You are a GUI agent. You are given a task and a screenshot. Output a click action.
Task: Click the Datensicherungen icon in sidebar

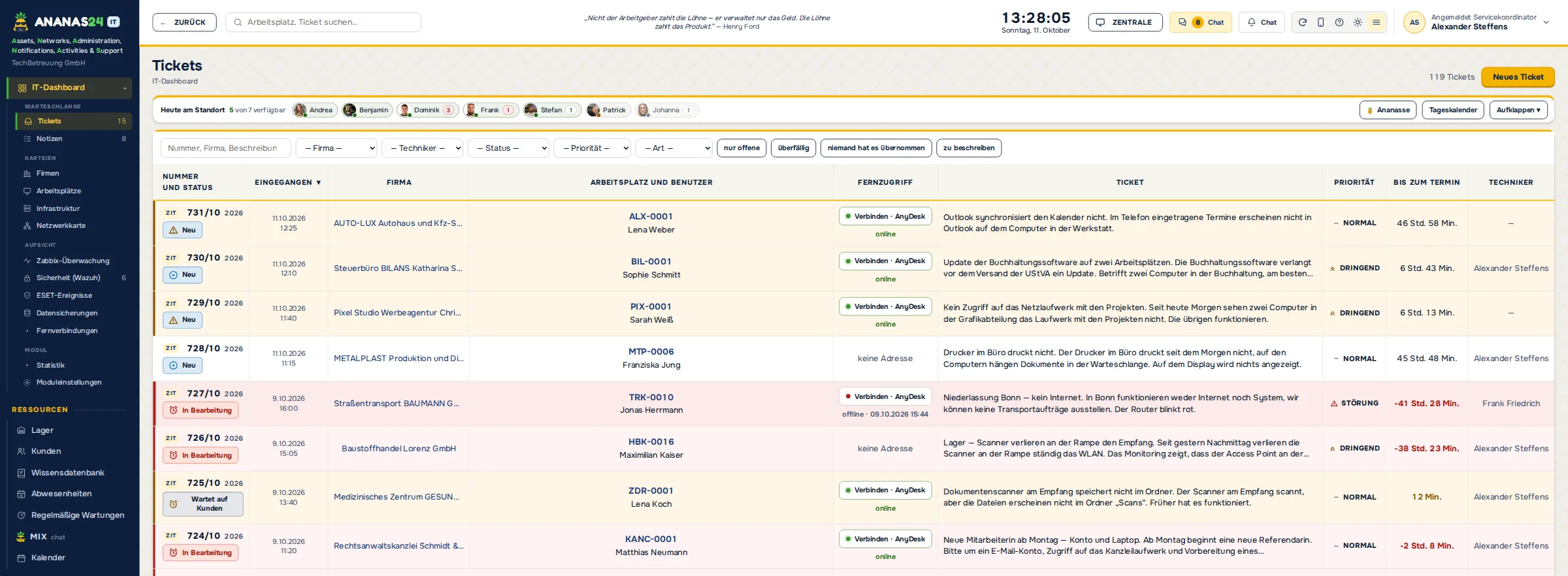pyautogui.click(x=27, y=313)
